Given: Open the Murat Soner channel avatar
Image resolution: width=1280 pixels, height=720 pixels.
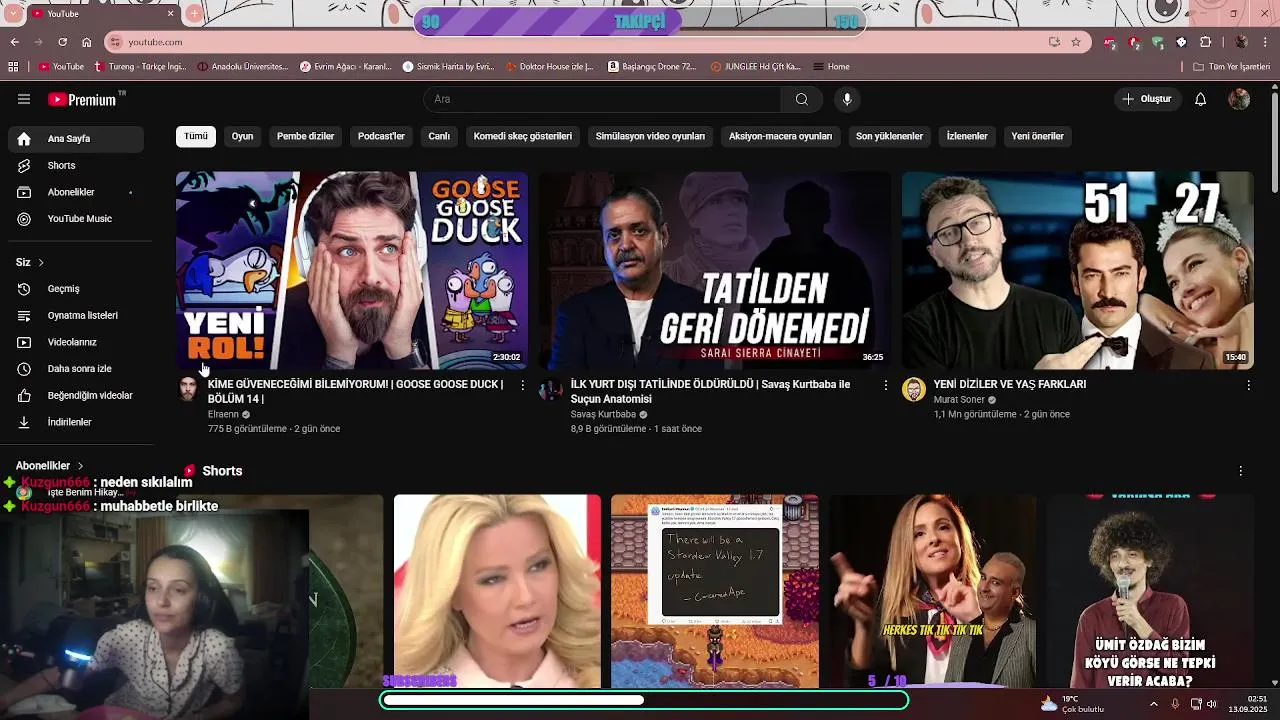Looking at the screenshot, I should (914, 389).
